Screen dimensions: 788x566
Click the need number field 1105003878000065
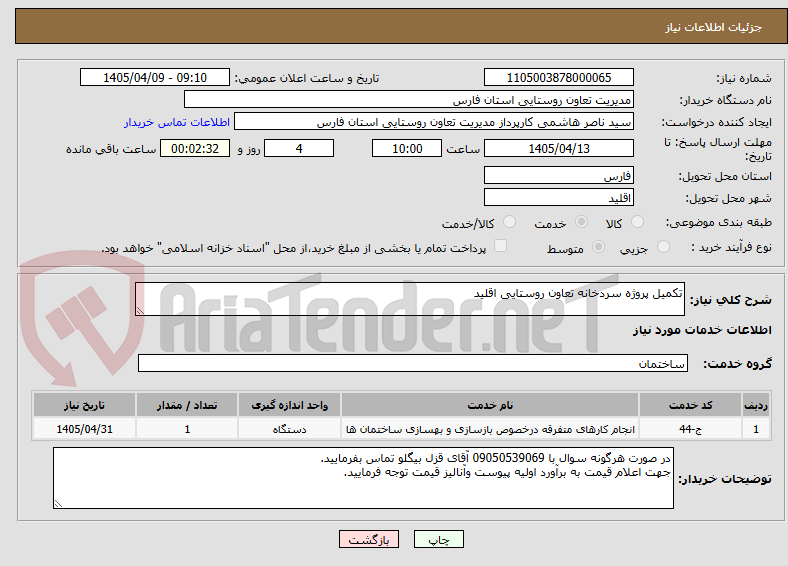click(x=558, y=77)
